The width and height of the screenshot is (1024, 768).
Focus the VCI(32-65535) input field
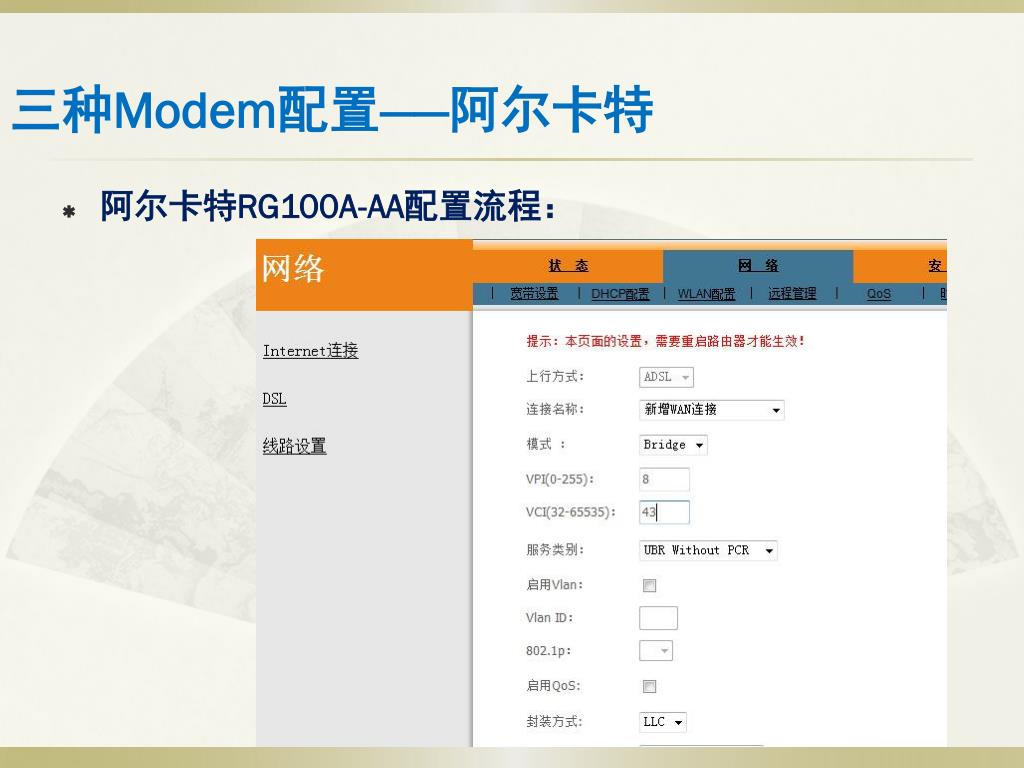664,513
